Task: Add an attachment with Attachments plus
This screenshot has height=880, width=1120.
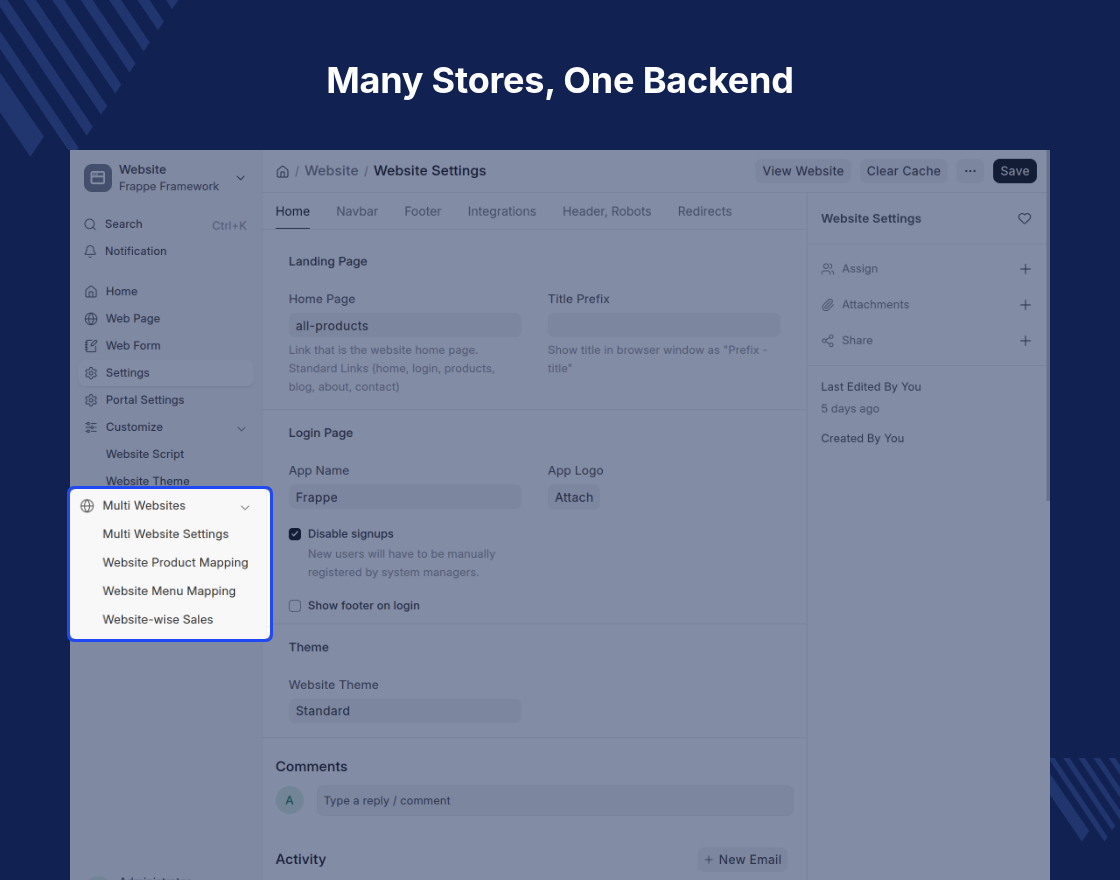Action: click(1025, 305)
